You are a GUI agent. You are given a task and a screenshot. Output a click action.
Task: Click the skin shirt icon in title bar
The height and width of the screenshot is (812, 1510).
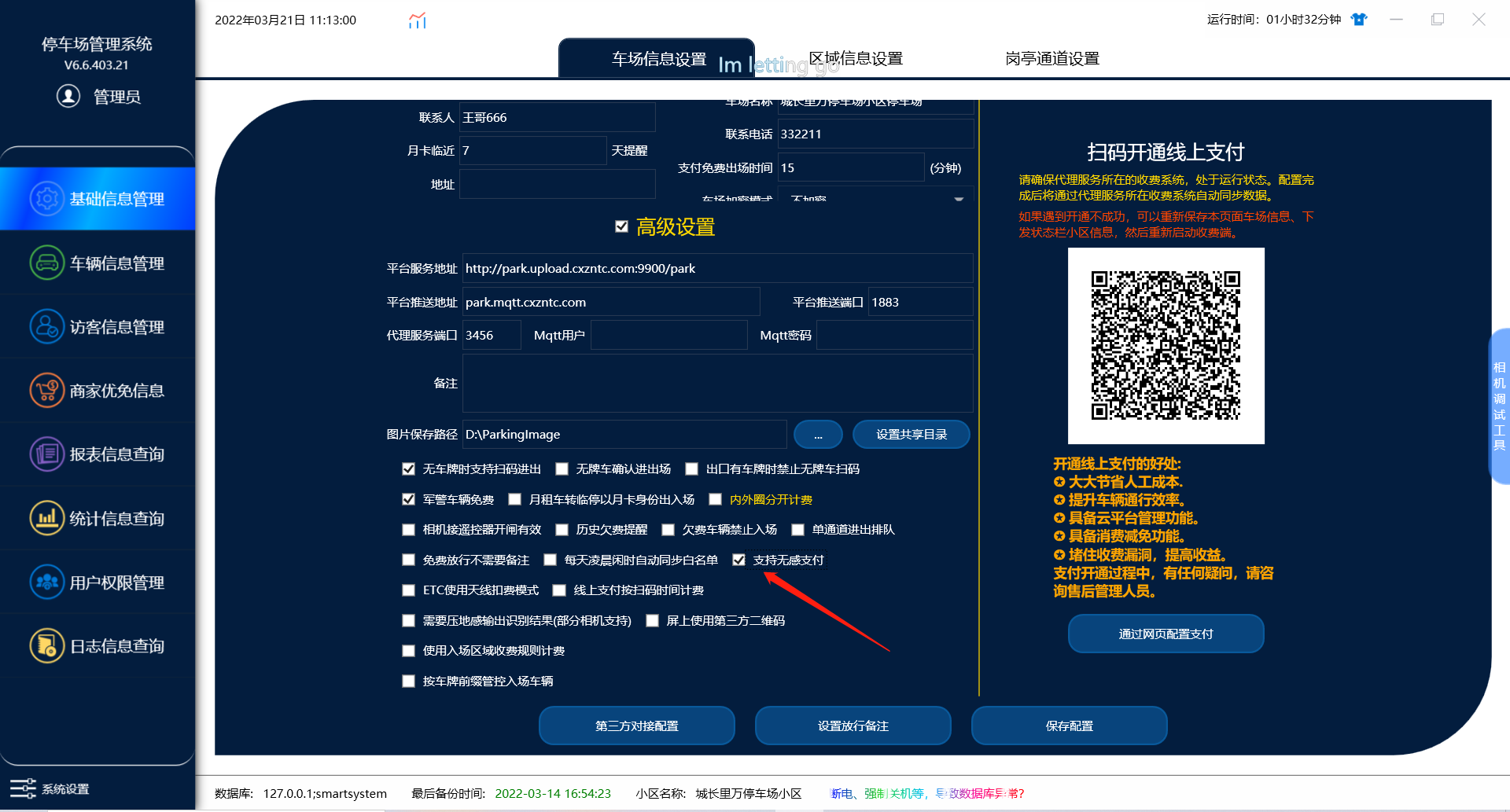(1359, 20)
